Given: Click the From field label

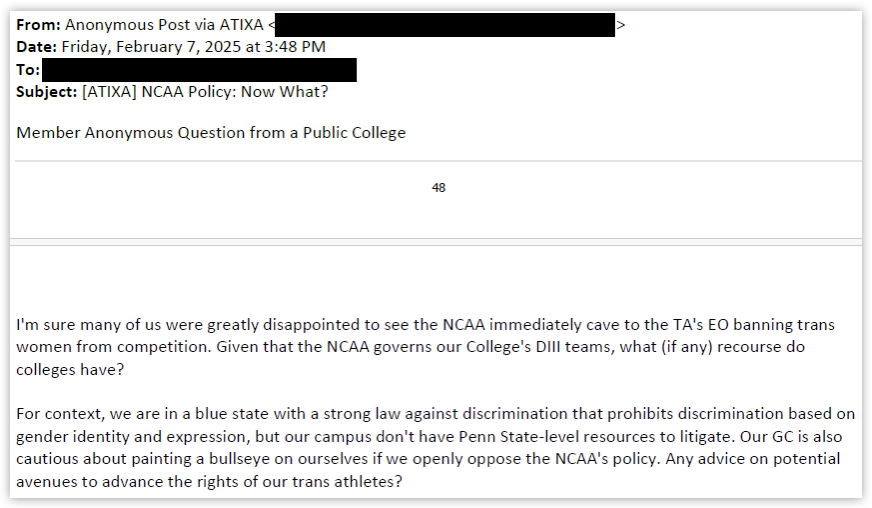Looking at the screenshot, I should click(38, 25).
